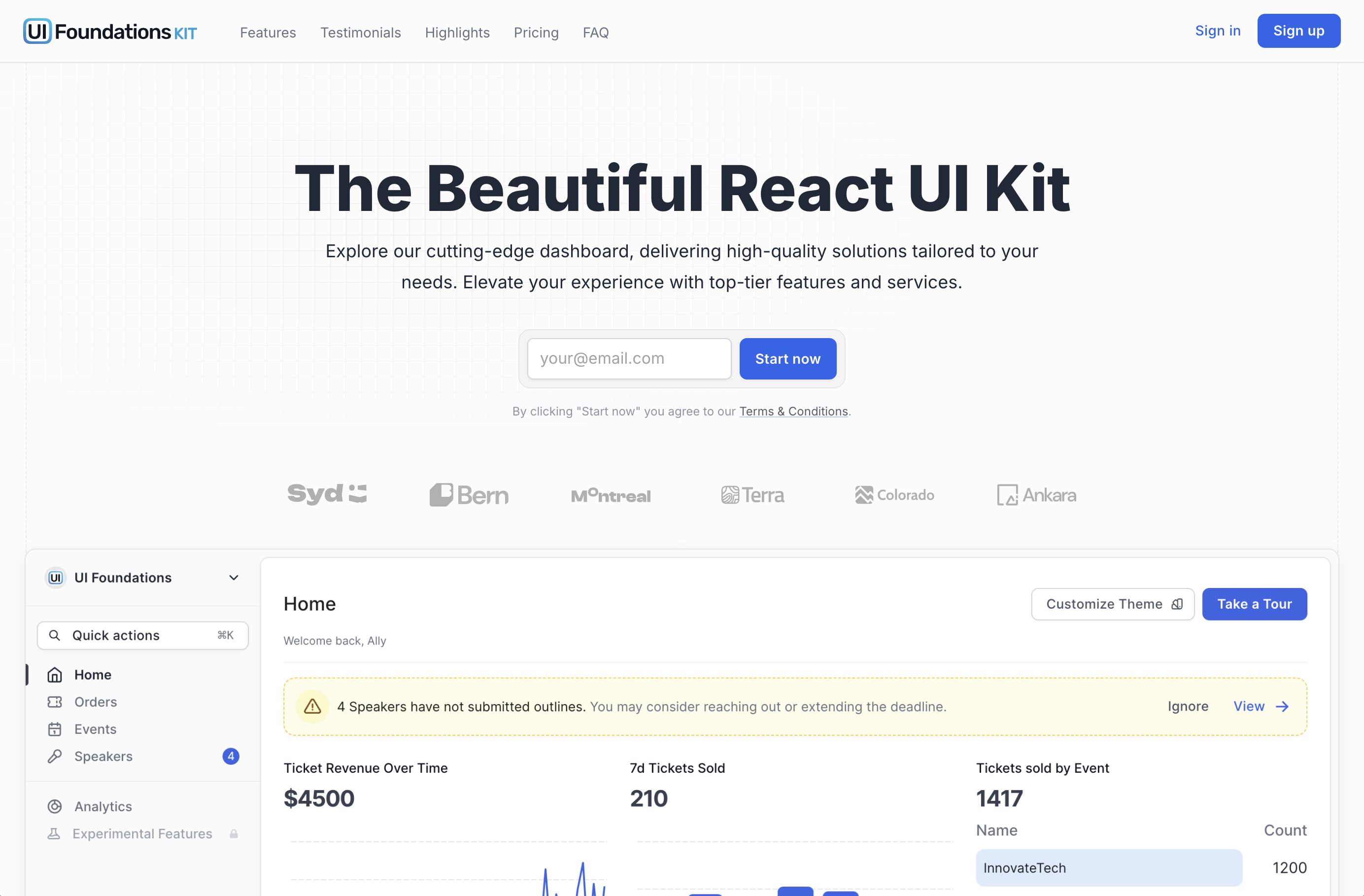Click the Speakers badge showing 4

[231, 756]
